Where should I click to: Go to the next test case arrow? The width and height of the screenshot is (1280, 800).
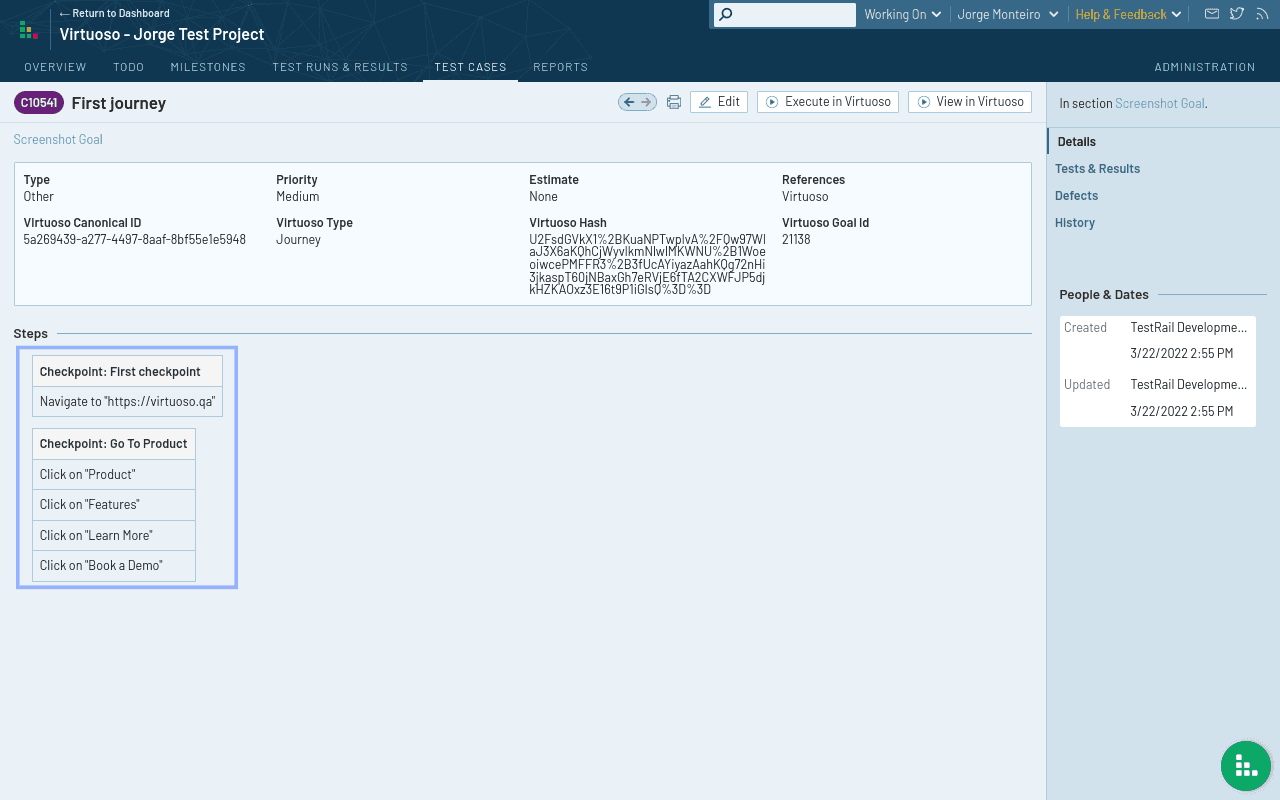coord(646,102)
